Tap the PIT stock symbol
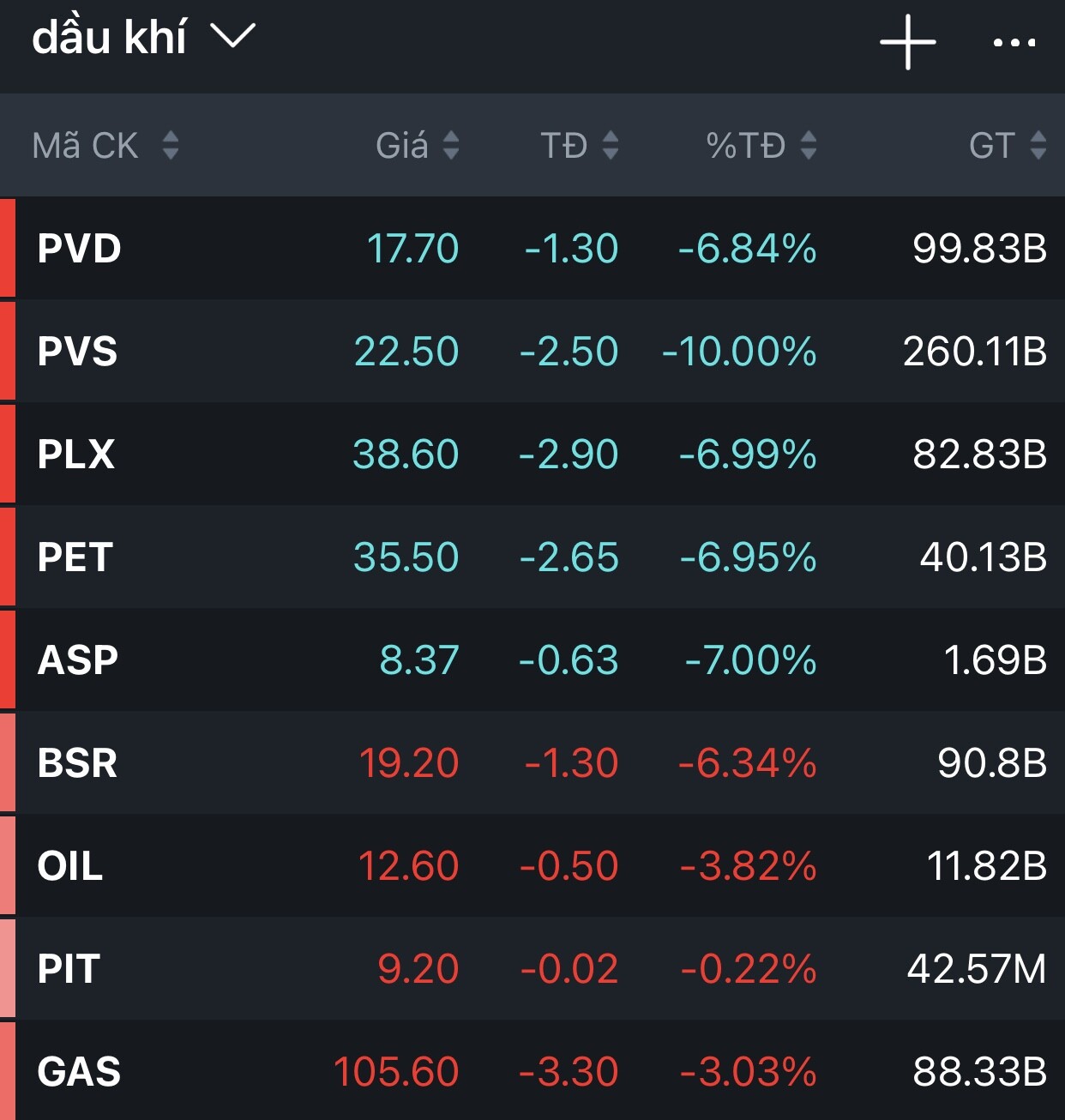This screenshot has width=1065, height=1120. (69, 969)
